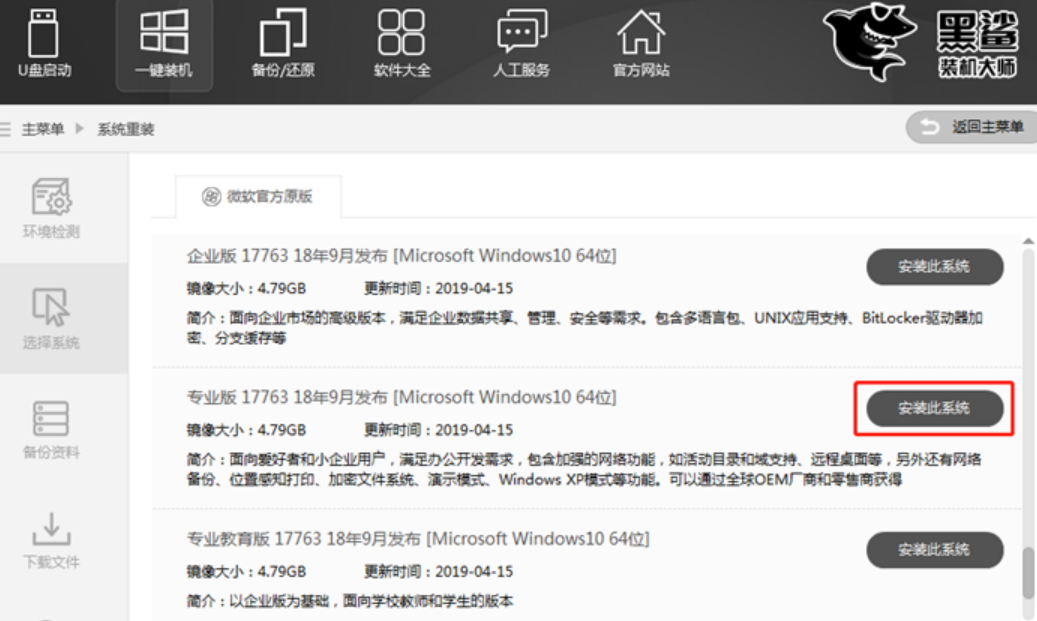Image resolution: width=1037 pixels, height=621 pixels.
Task: Click the 系统重装 breadcrumb item
Action: point(126,129)
